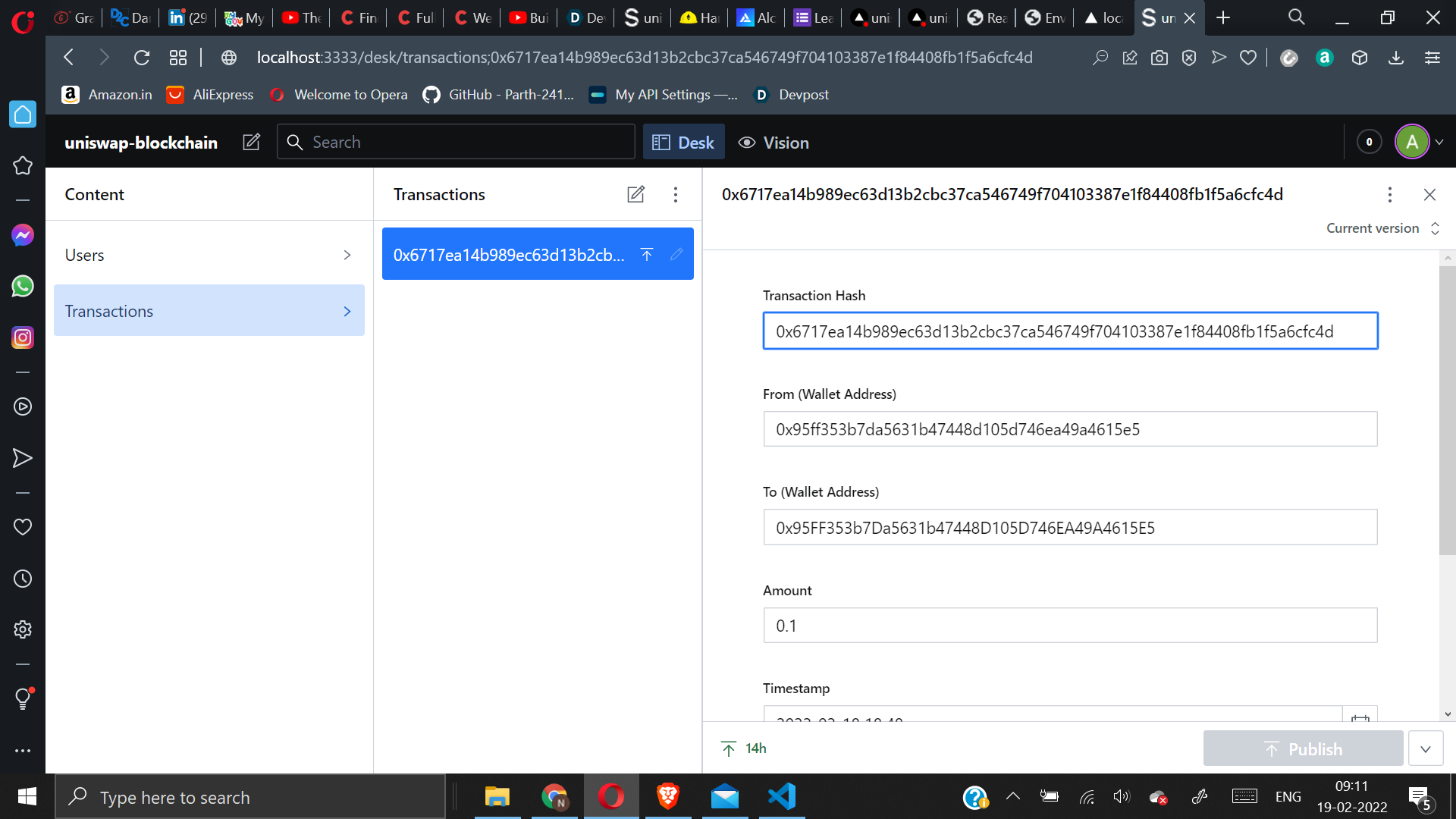Close the transaction document pane
Viewport: 1456px width, 819px height.
point(1429,195)
